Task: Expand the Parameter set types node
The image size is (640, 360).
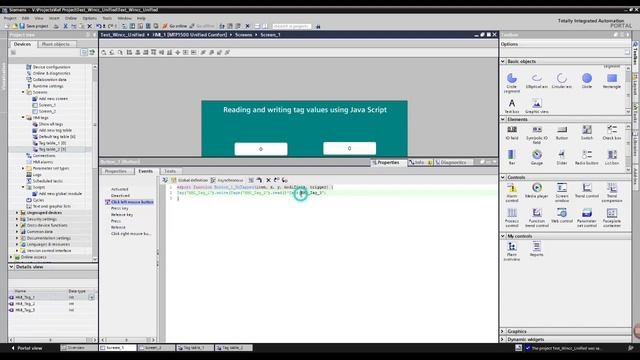Action: 23,168
